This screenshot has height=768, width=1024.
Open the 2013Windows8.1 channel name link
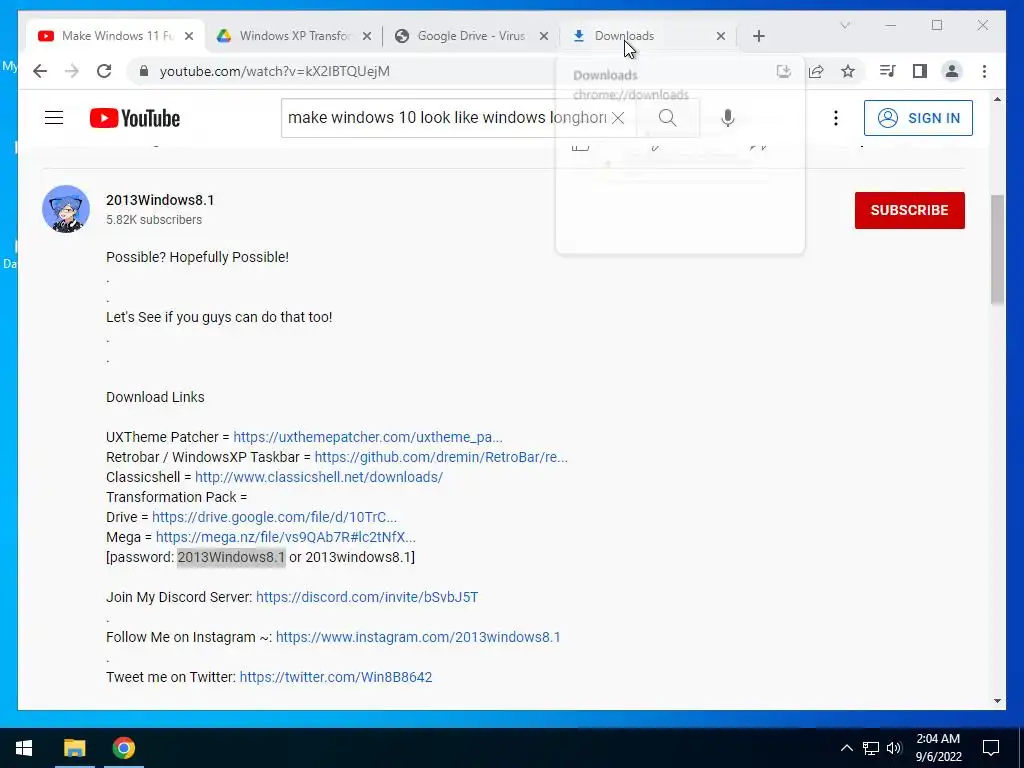(160, 200)
